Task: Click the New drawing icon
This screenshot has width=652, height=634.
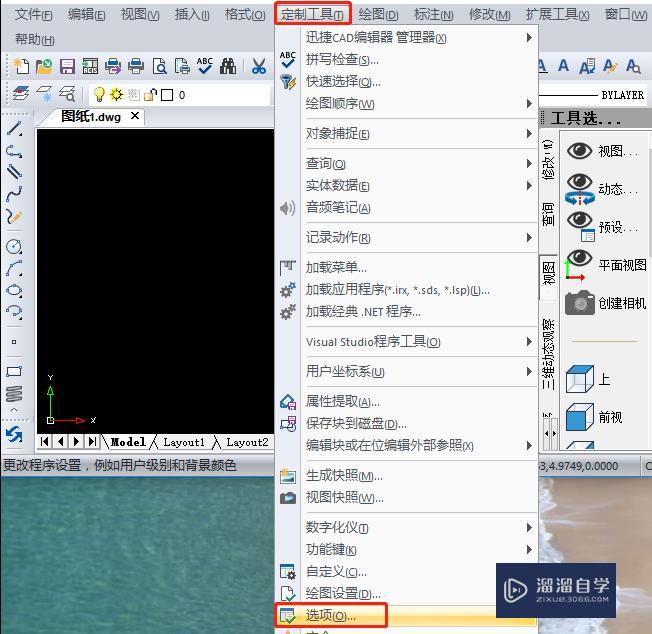Action: coord(21,66)
